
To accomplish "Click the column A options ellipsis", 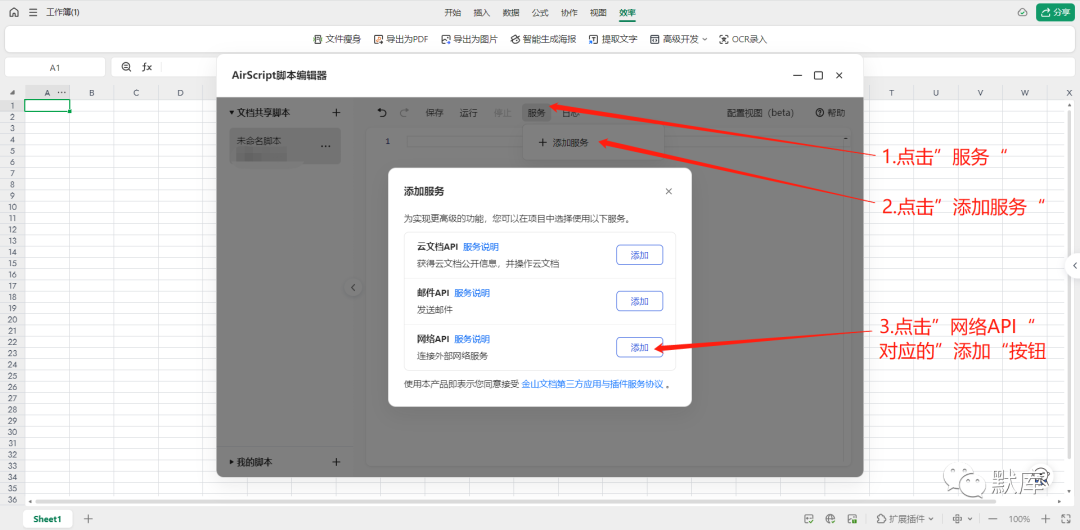I will coord(62,92).
